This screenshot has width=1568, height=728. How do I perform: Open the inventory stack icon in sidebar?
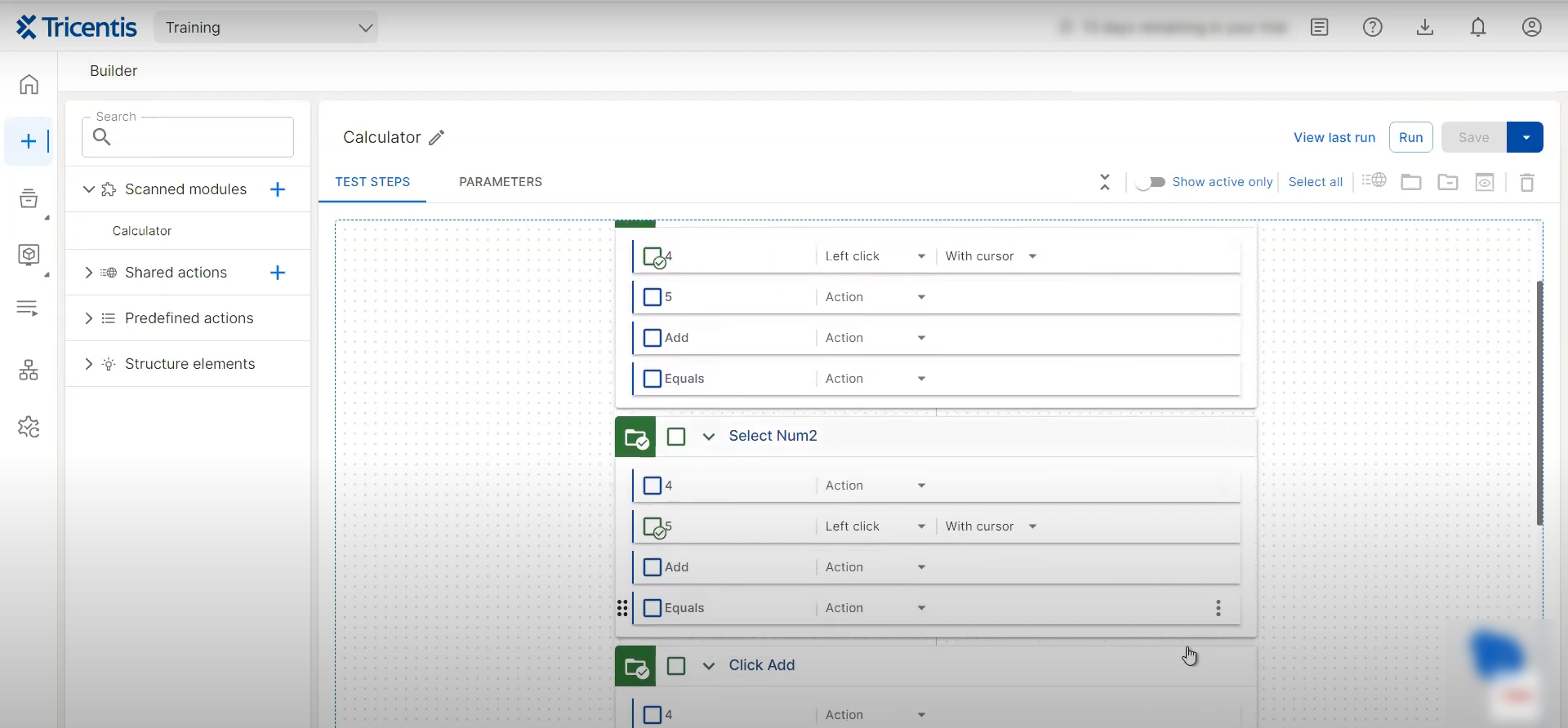tap(29, 198)
